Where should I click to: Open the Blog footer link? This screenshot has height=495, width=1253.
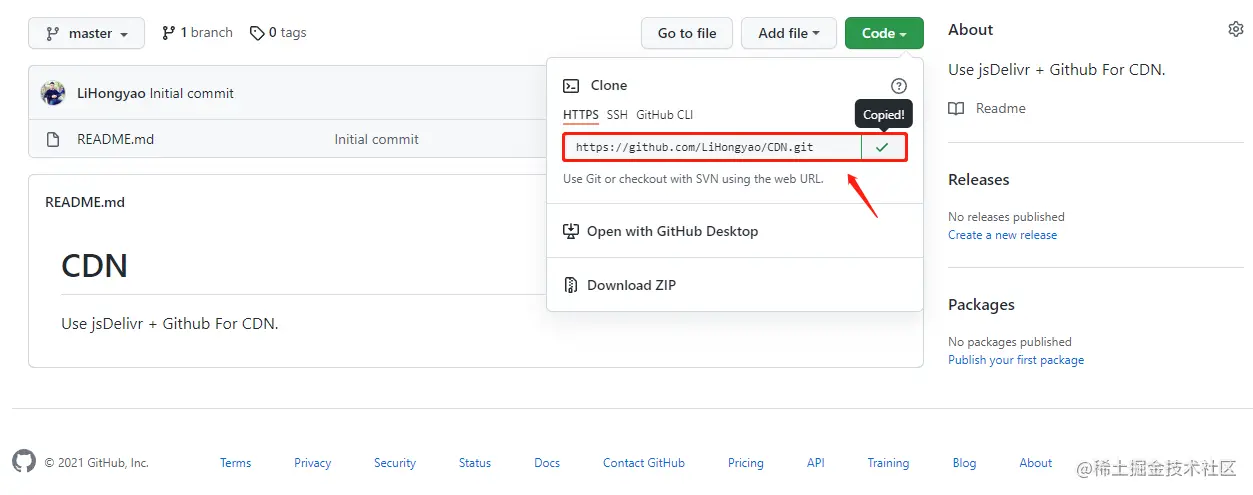coord(964,463)
